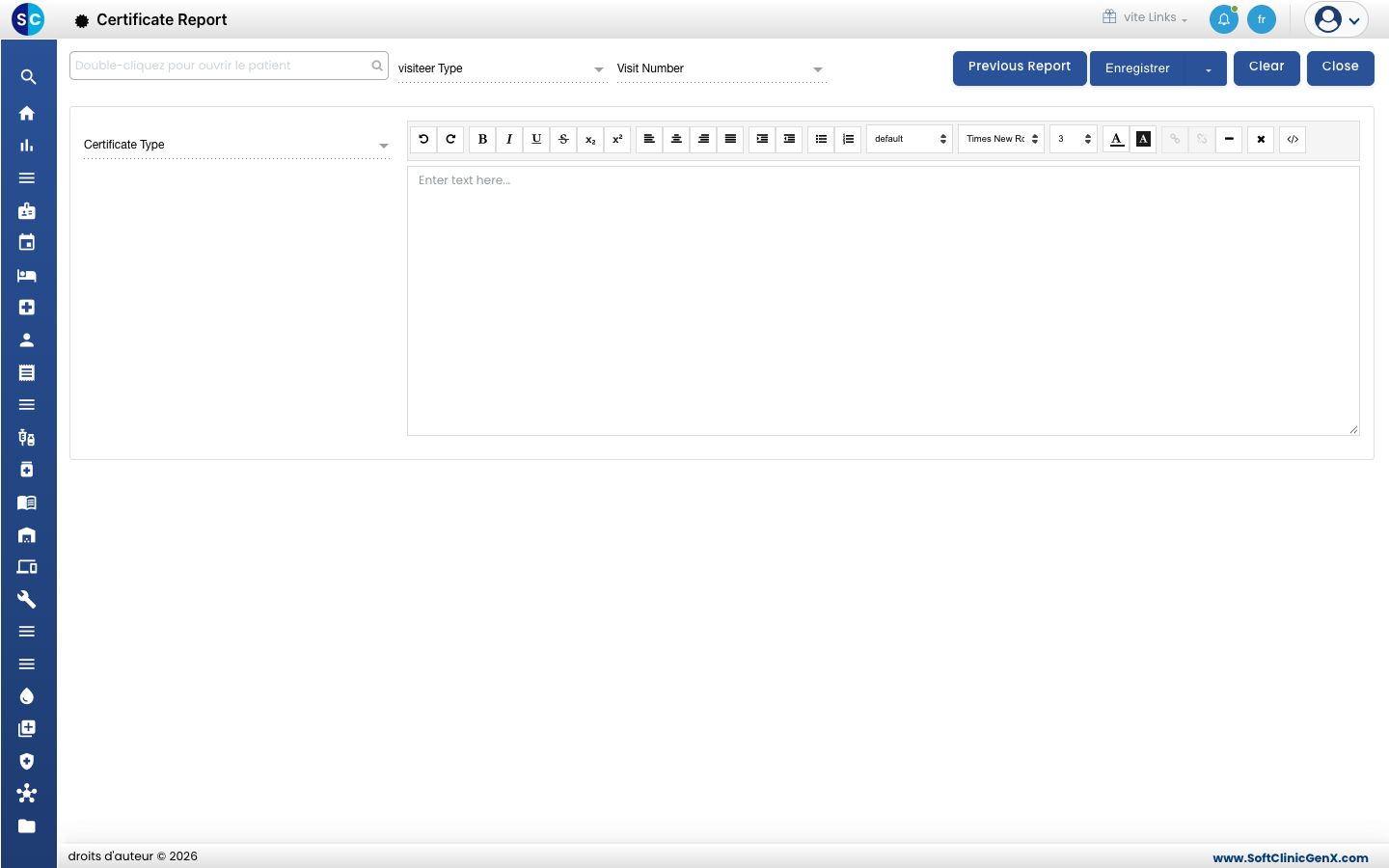The width and height of the screenshot is (1389, 868).
Task: Insert ordered numbered list
Action: click(x=848, y=139)
